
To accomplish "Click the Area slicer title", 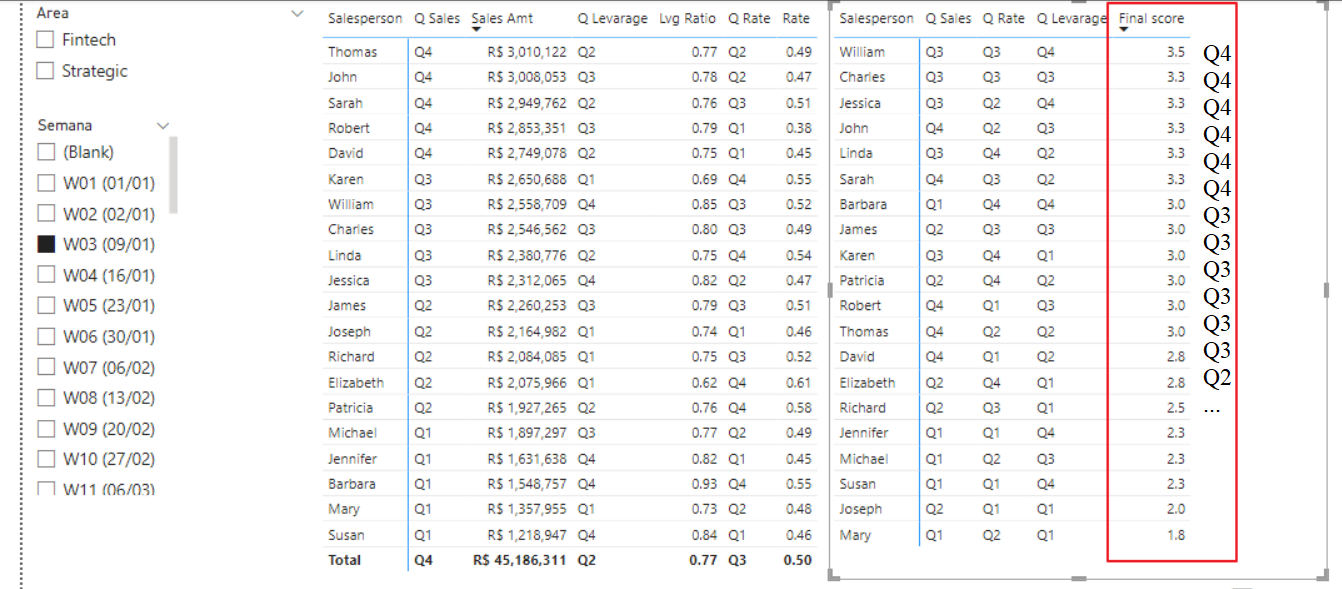I will click(52, 13).
